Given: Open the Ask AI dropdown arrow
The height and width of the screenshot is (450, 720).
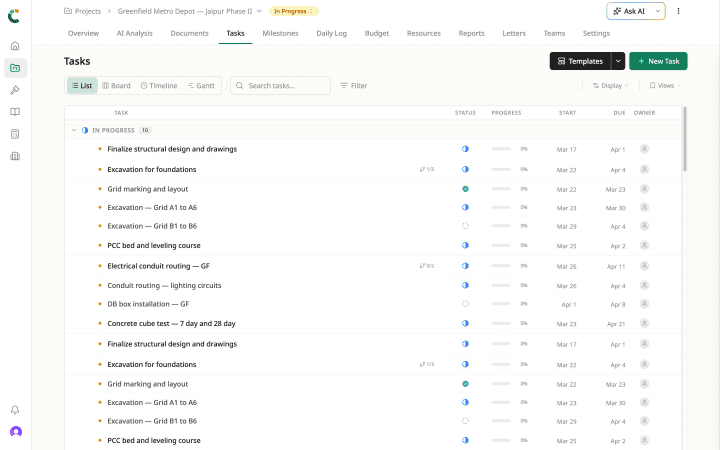Looking at the screenshot, I should 658,11.
